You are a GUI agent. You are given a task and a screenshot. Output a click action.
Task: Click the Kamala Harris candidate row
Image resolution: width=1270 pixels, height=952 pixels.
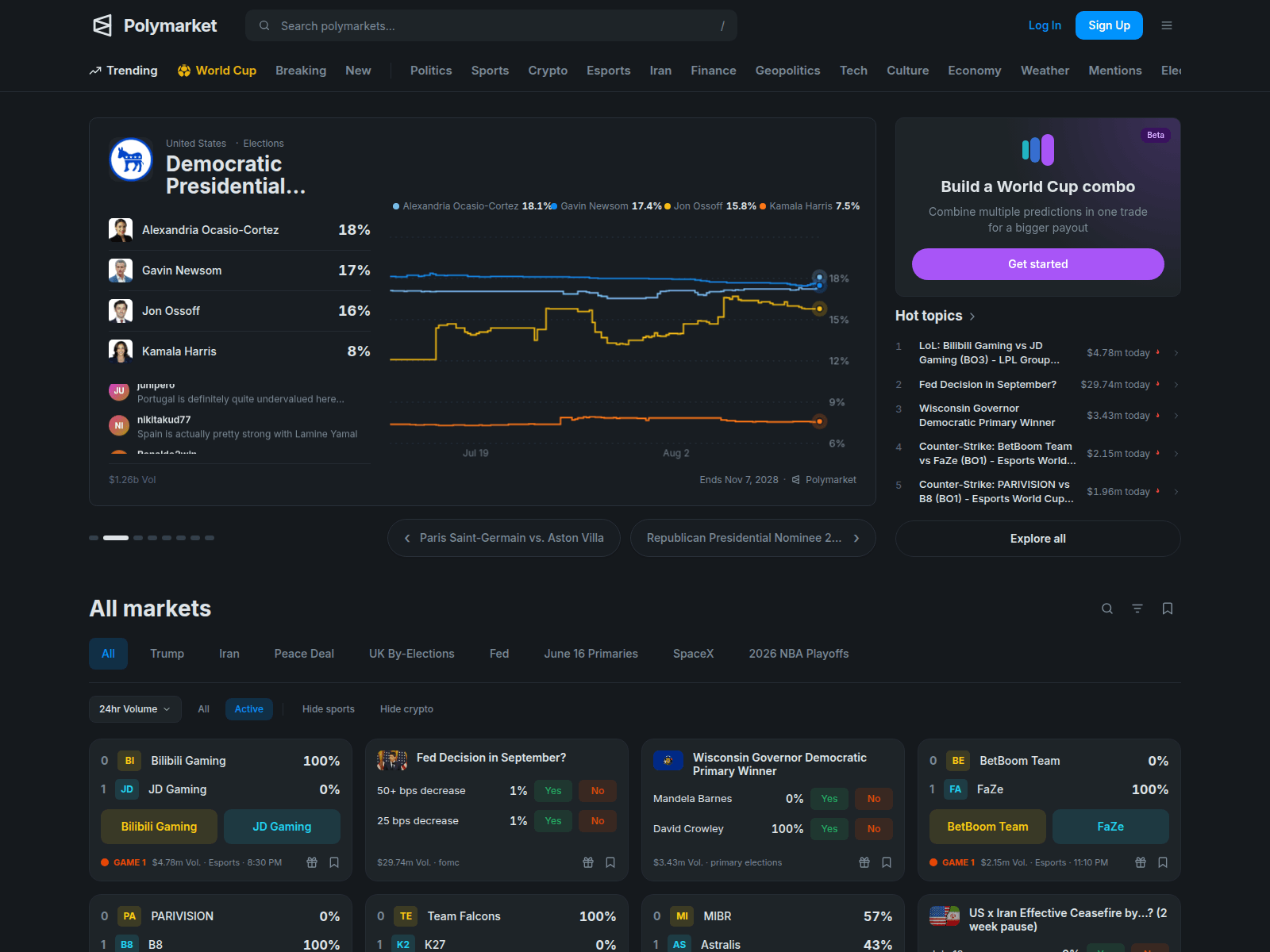coord(240,351)
